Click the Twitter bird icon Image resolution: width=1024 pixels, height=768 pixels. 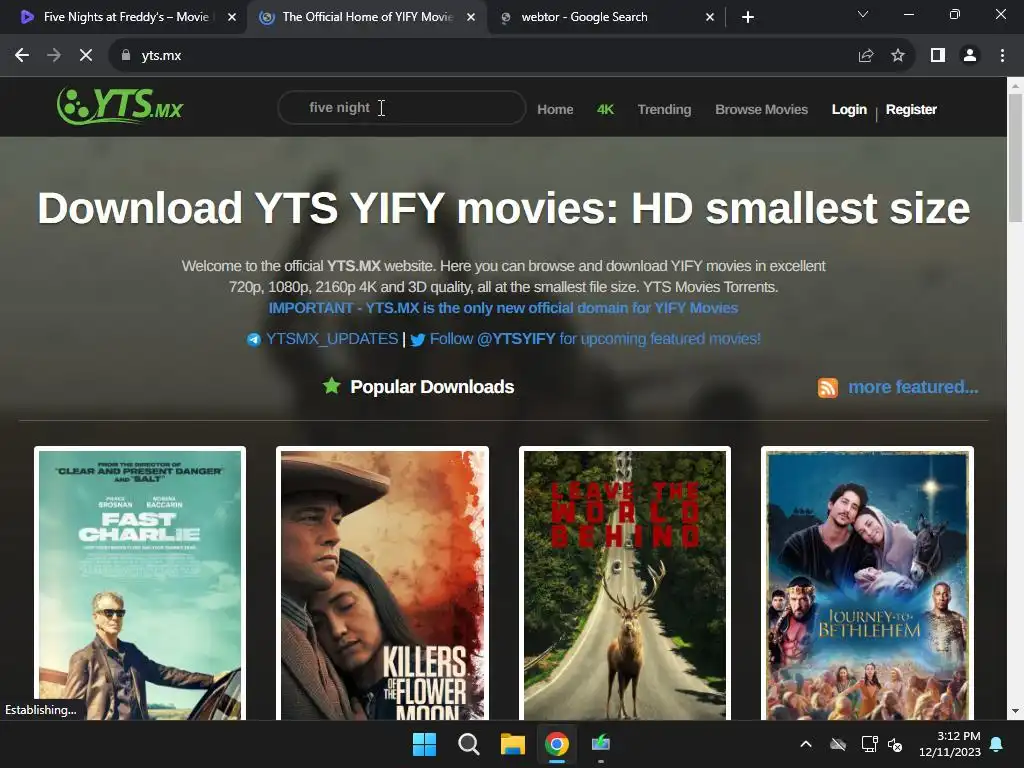click(417, 340)
